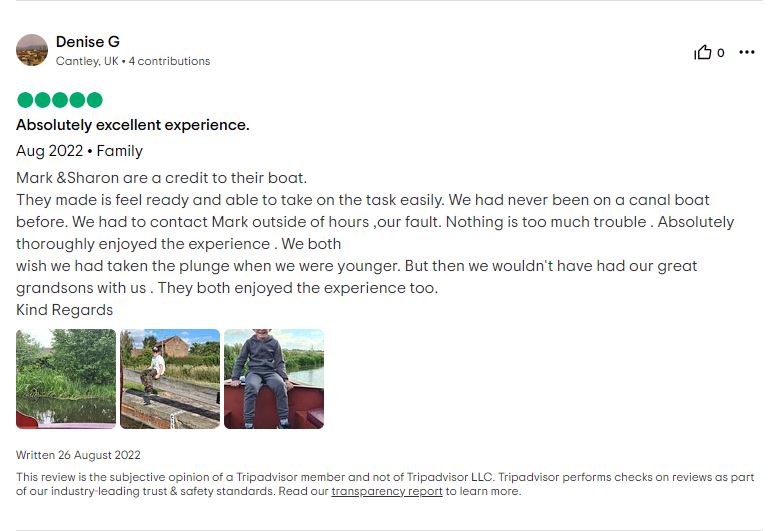779x531 pixels.
Task: Click the Cantley, UK location text
Action: pyautogui.click(x=87, y=61)
